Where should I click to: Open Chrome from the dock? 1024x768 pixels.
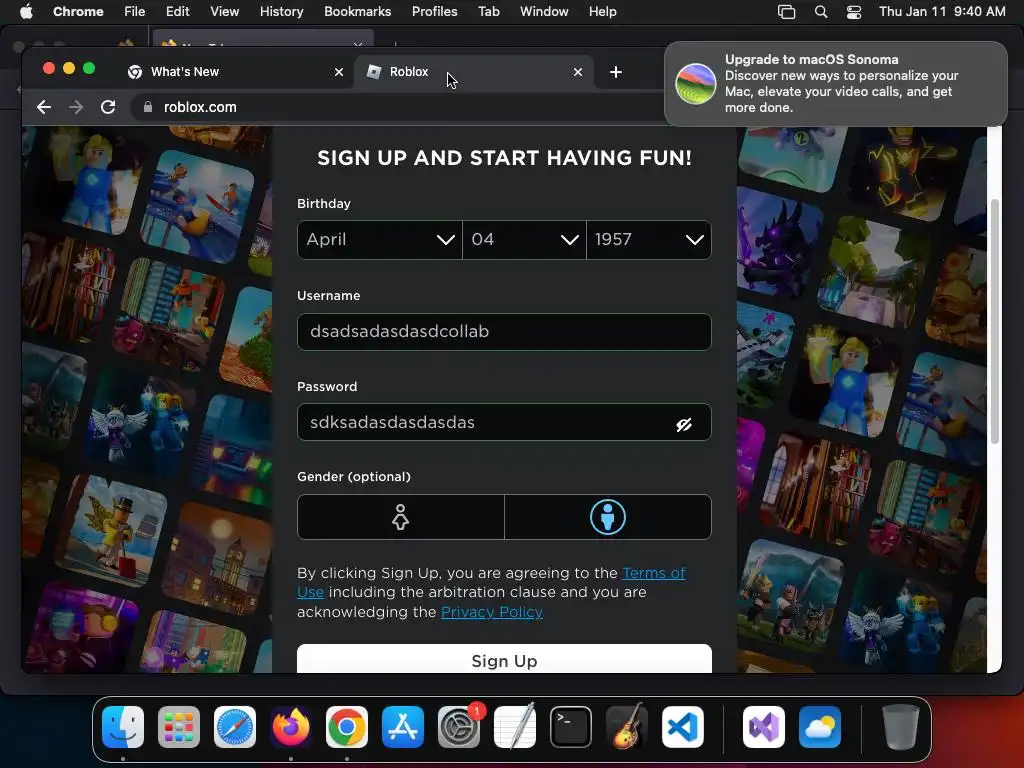pos(347,727)
